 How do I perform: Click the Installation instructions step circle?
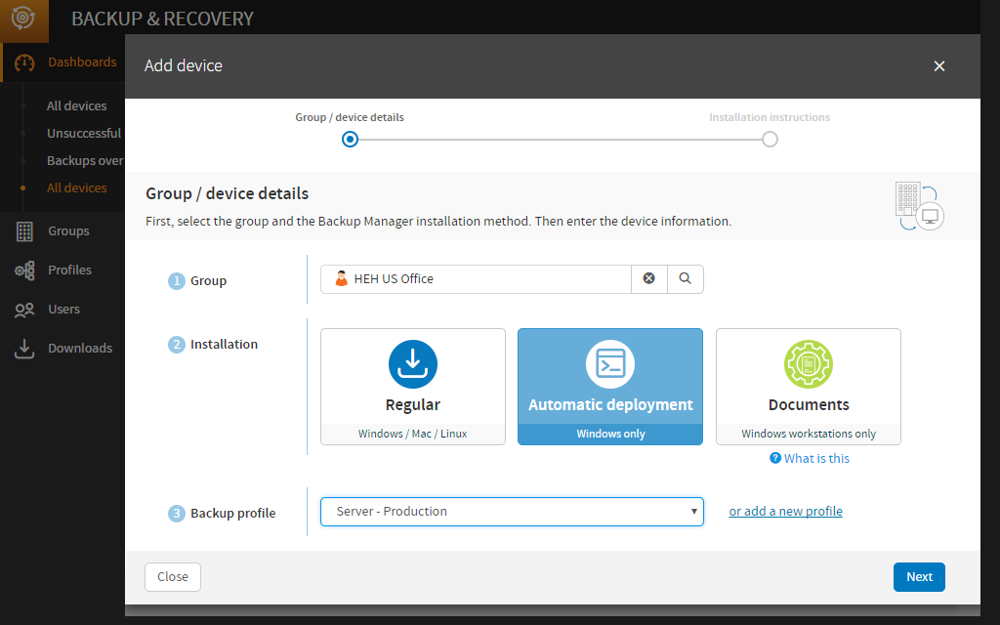tap(770, 139)
